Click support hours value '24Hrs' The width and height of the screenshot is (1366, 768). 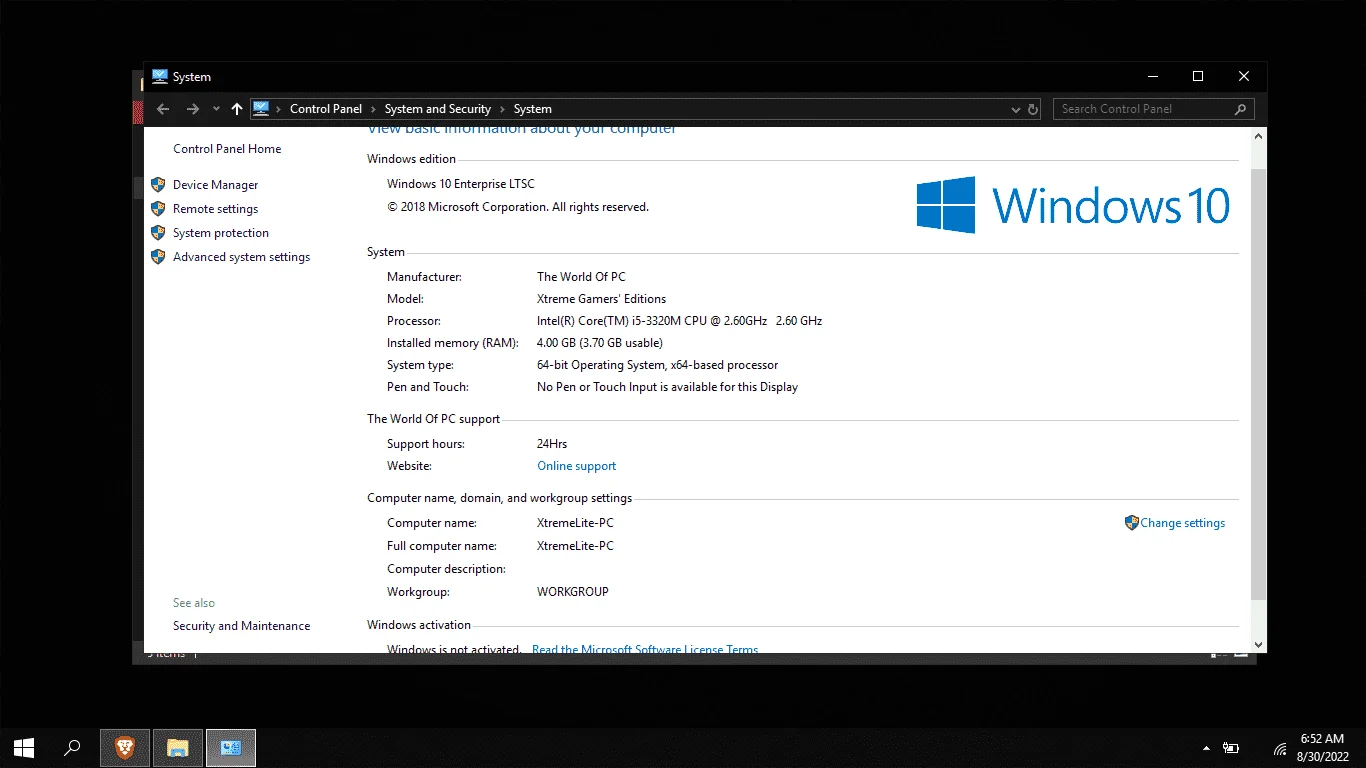pos(552,444)
